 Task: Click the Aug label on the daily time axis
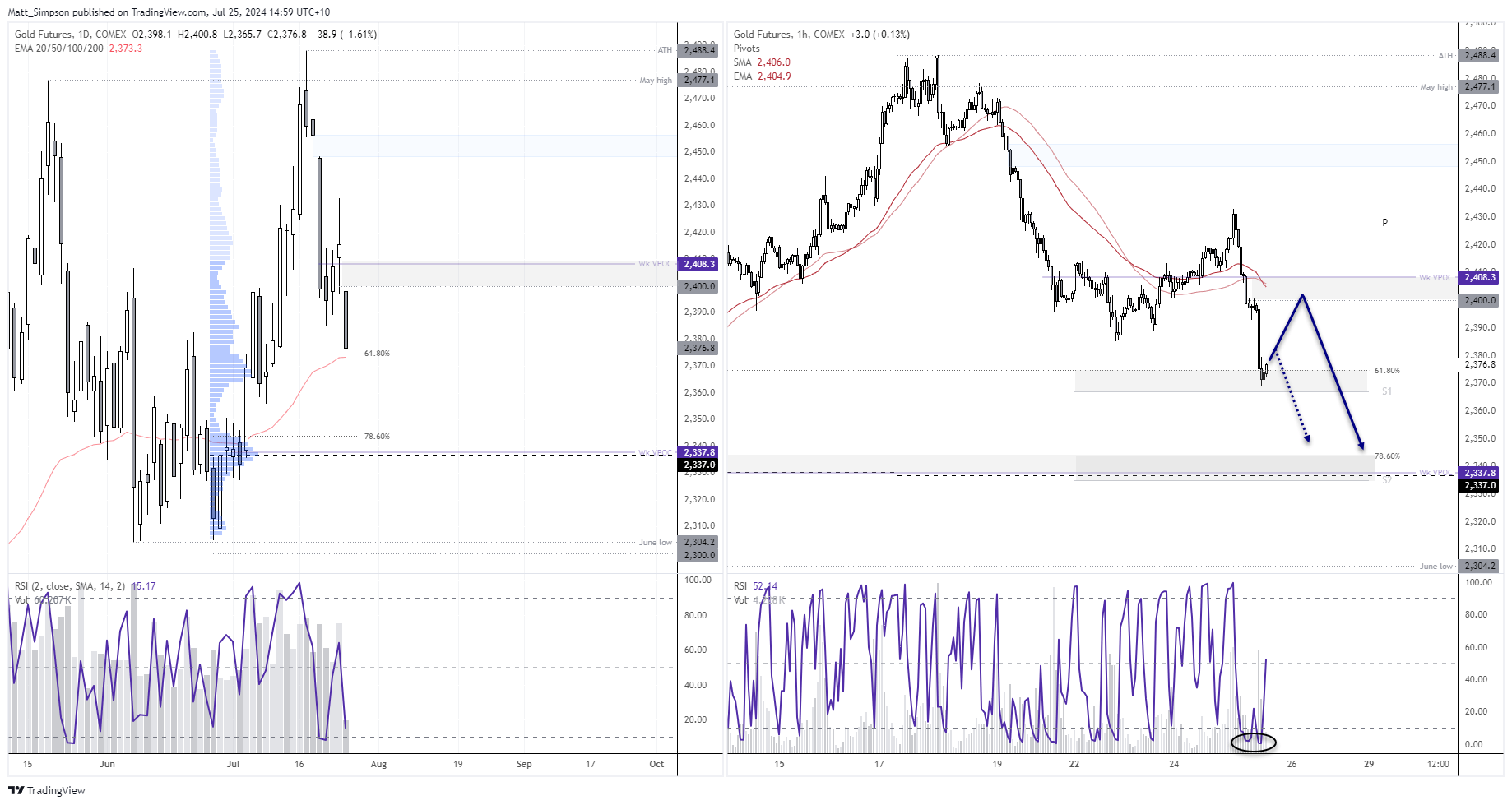click(x=378, y=764)
